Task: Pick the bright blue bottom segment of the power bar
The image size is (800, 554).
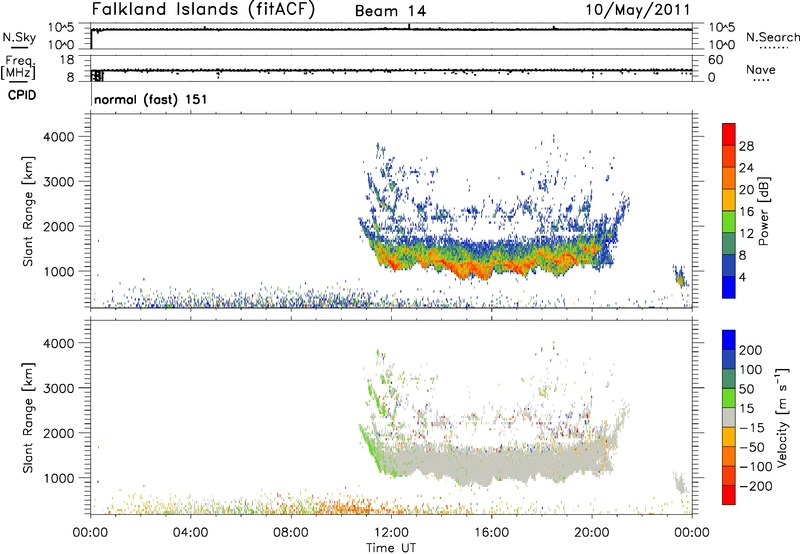Action: [729, 288]
